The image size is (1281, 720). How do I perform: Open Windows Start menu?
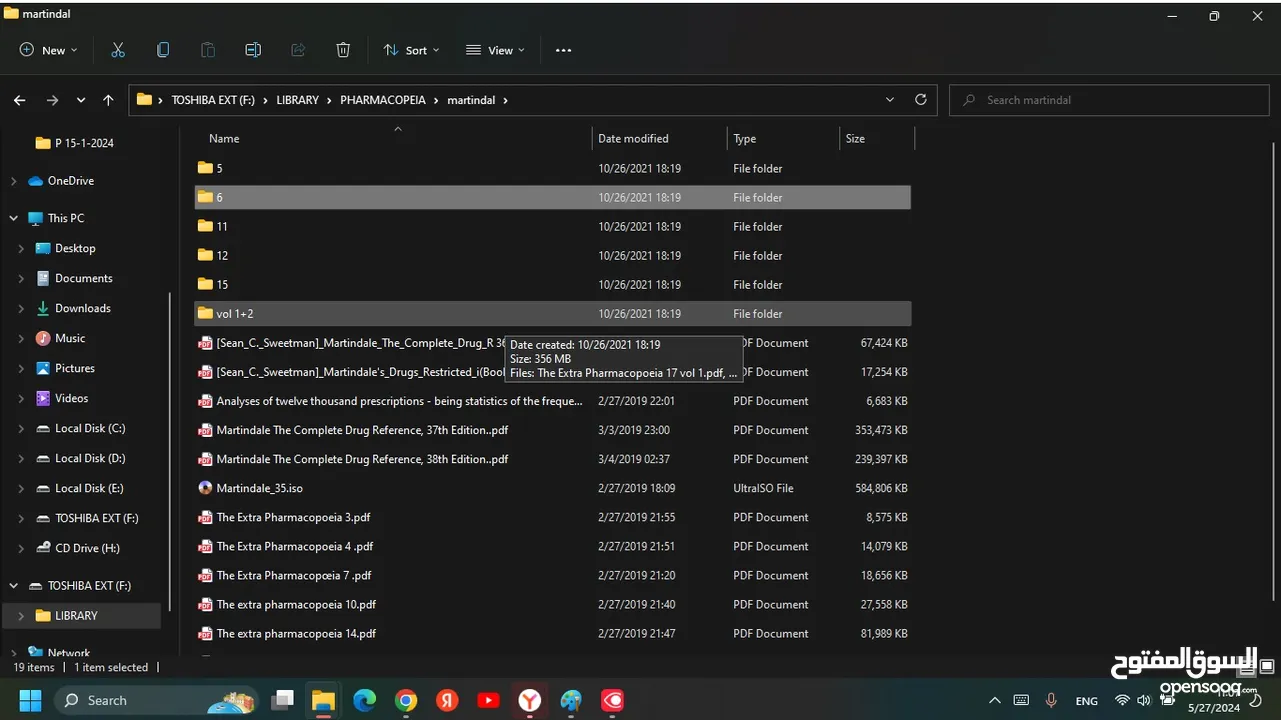point(30,700)
